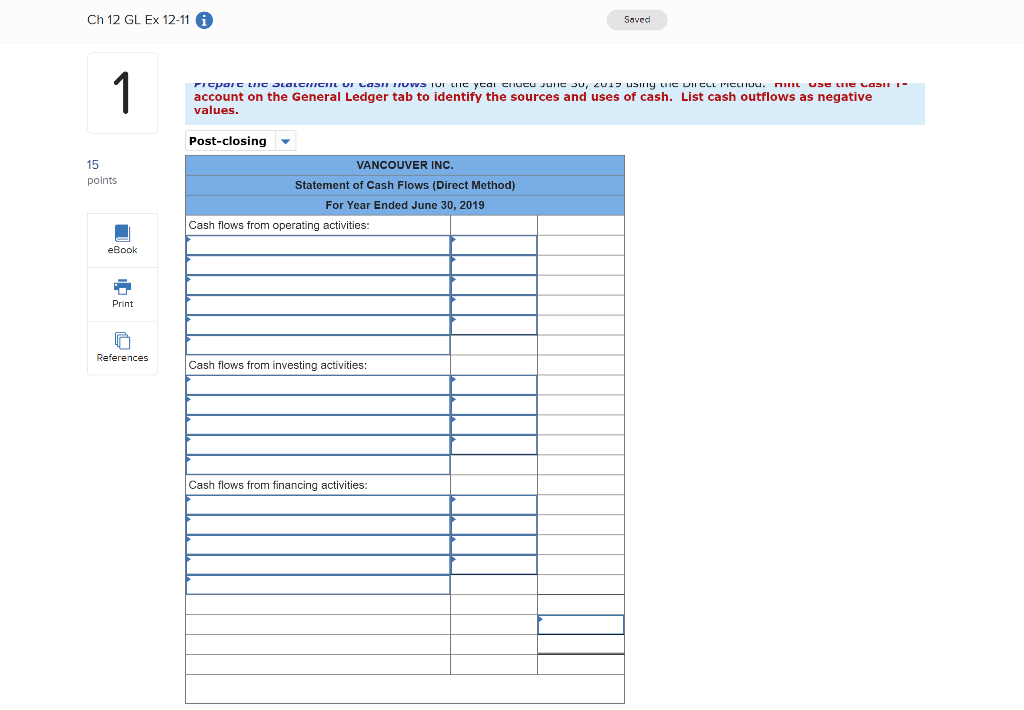The width and height of the screenshot is (1024, 710).
Task: Select second financing activities description cell
Action: pos(318,524)
